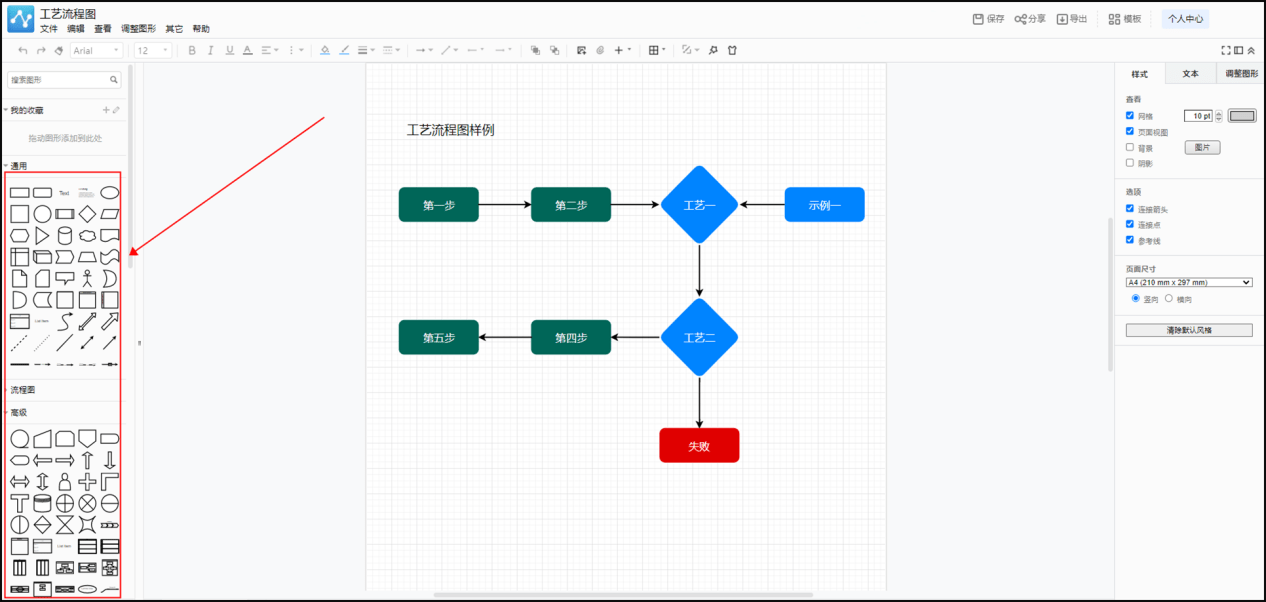This screenshot has width=1266, height=602.
Task: Open the line weight dropdown in toolbar
Action: pos(367,50)
